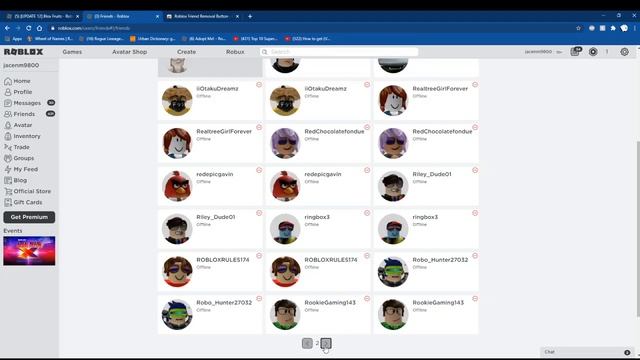The image size is (640, 360).
Task: Click the page vertical scrollbar
Action: [638, 229]
